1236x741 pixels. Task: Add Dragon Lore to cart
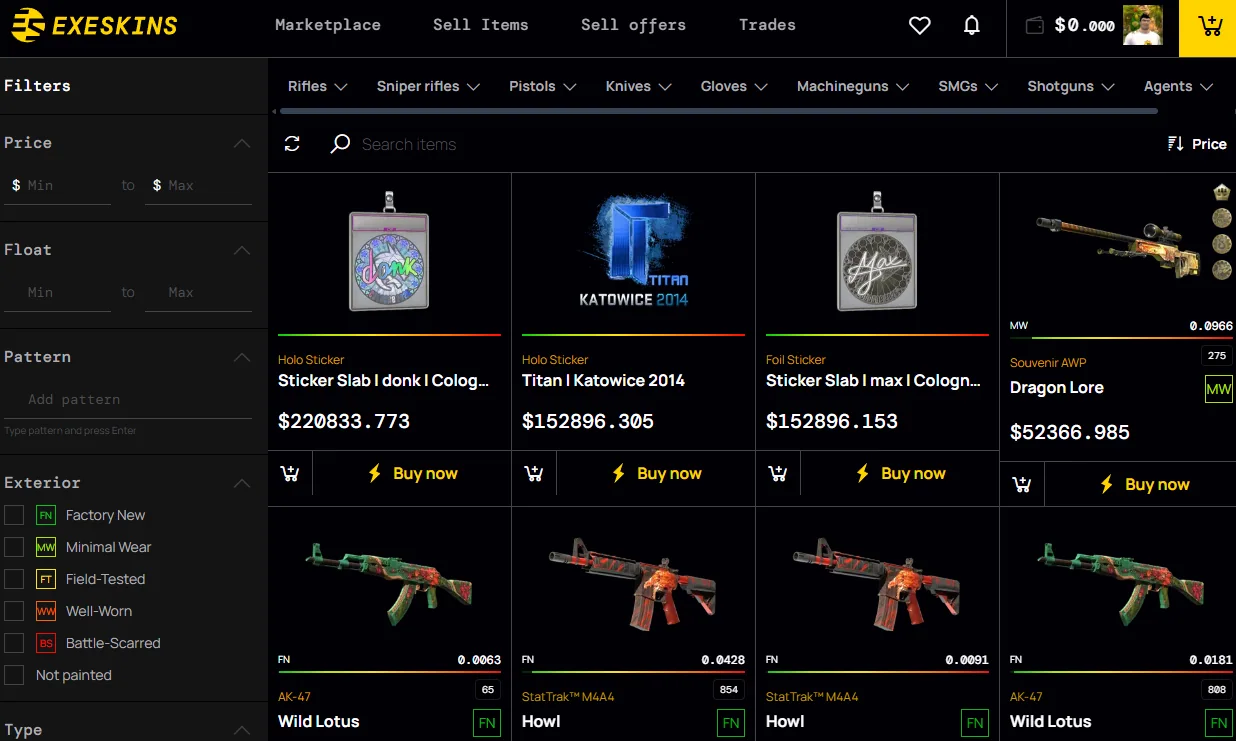coord(1022,484)
